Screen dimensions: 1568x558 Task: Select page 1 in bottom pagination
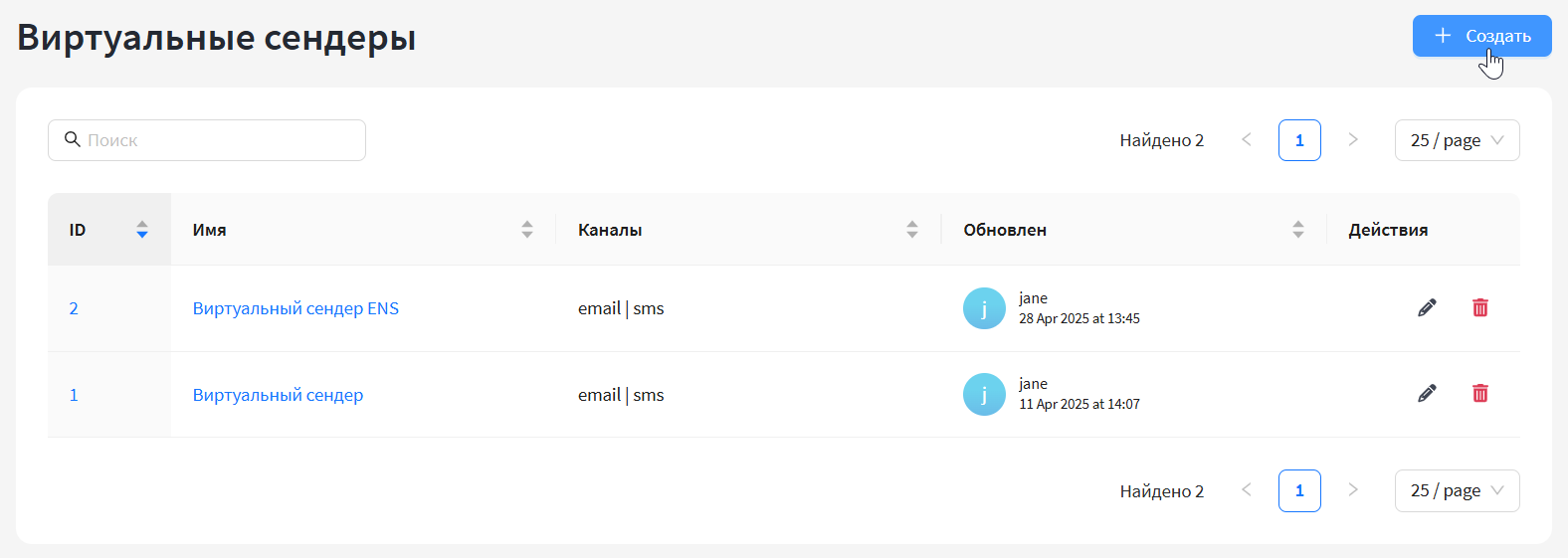tap(1299, 490)
